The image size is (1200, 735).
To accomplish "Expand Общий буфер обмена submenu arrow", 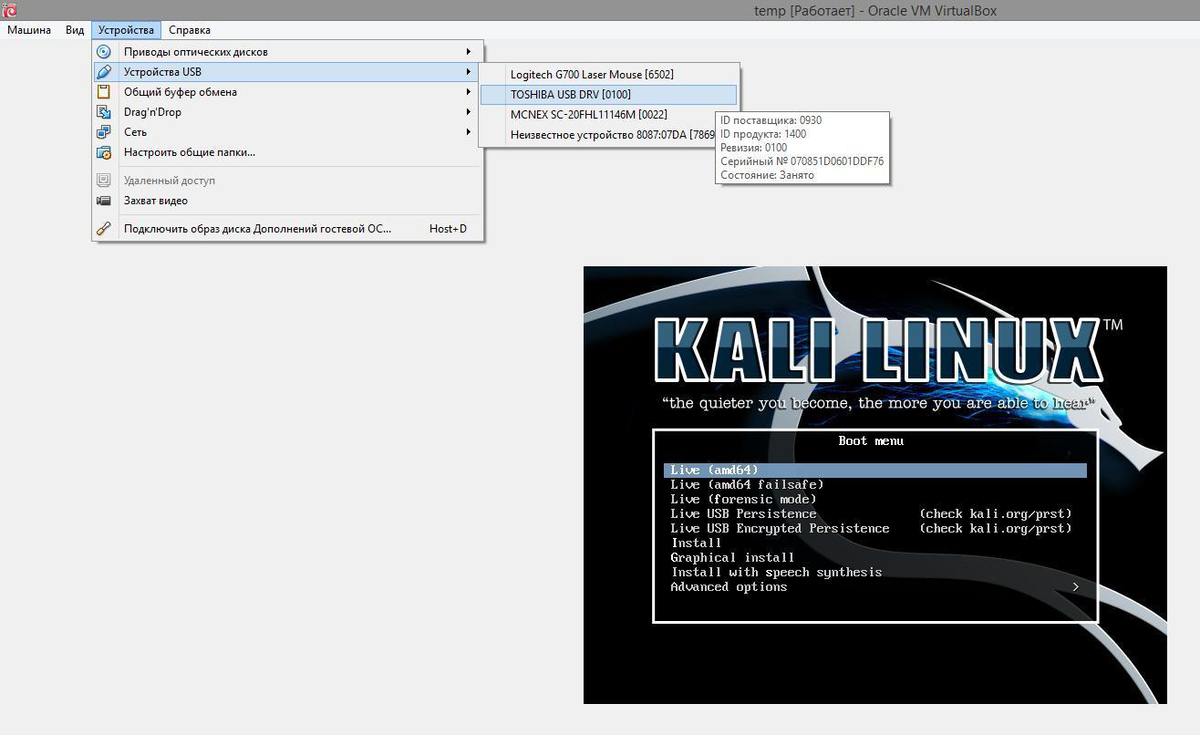I will point(468,92).
